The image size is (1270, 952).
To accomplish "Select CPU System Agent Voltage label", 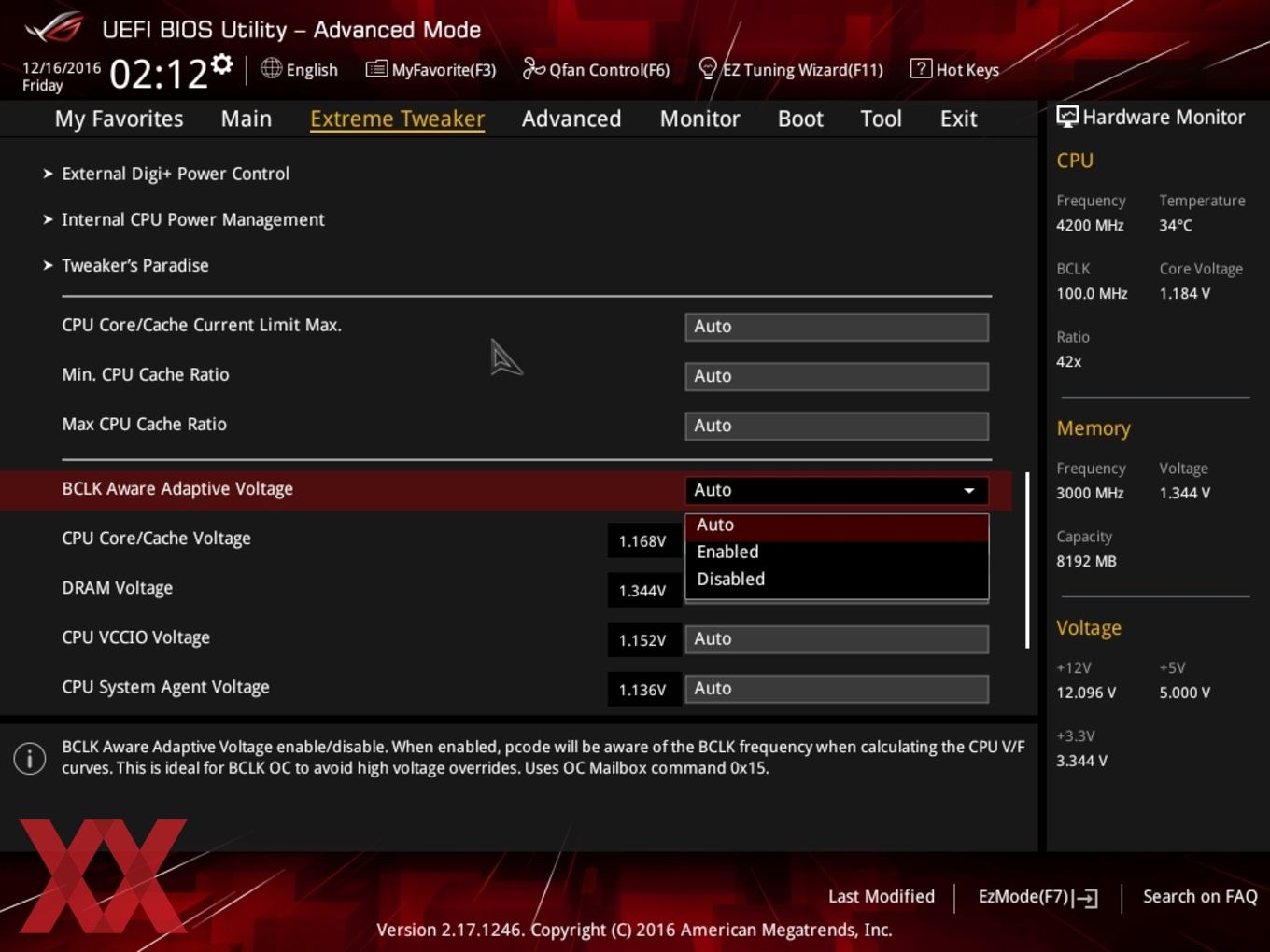I will pyautogui.click(x=165, y=687).
